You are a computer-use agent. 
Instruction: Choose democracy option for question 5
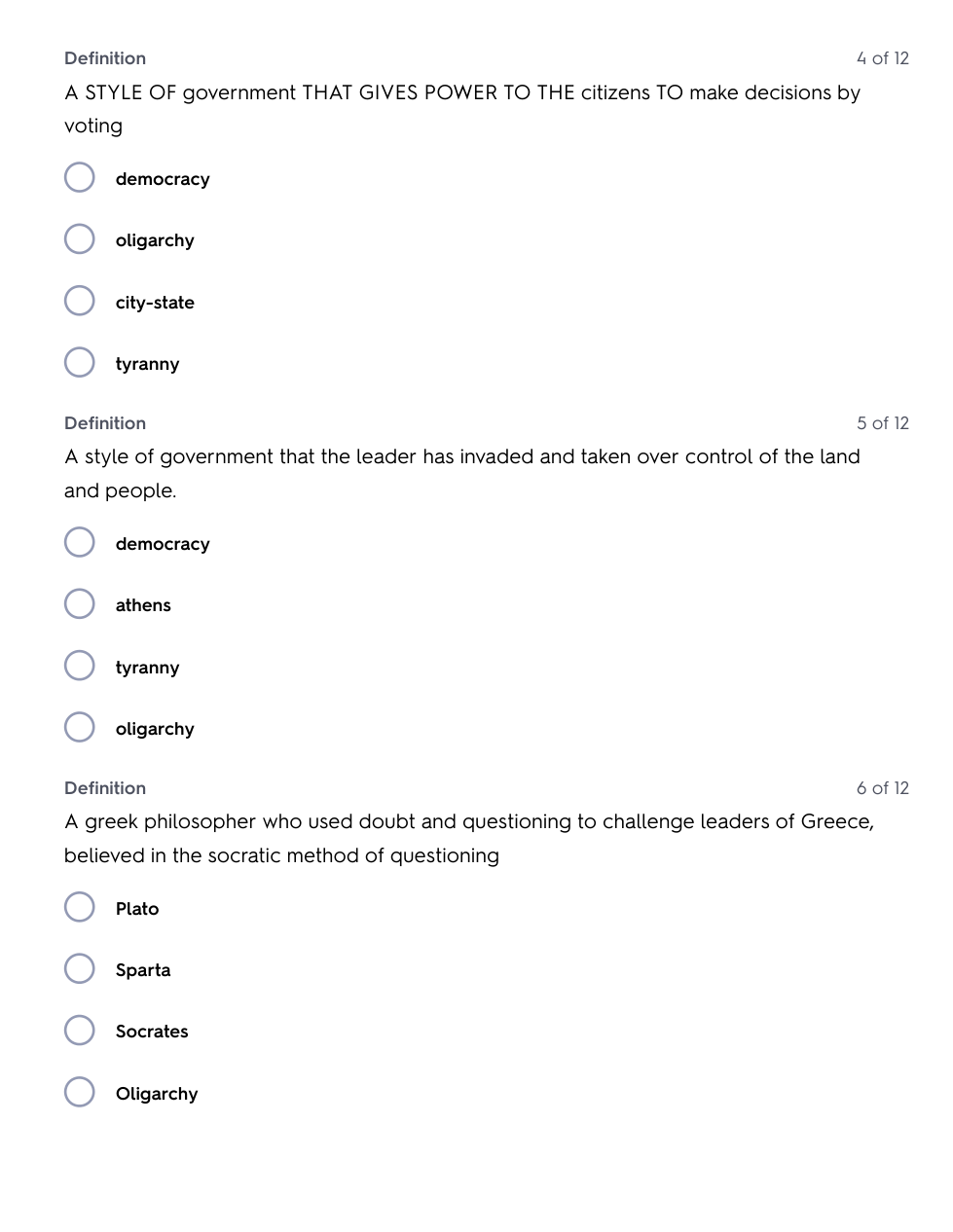click(x=80, y=543)
